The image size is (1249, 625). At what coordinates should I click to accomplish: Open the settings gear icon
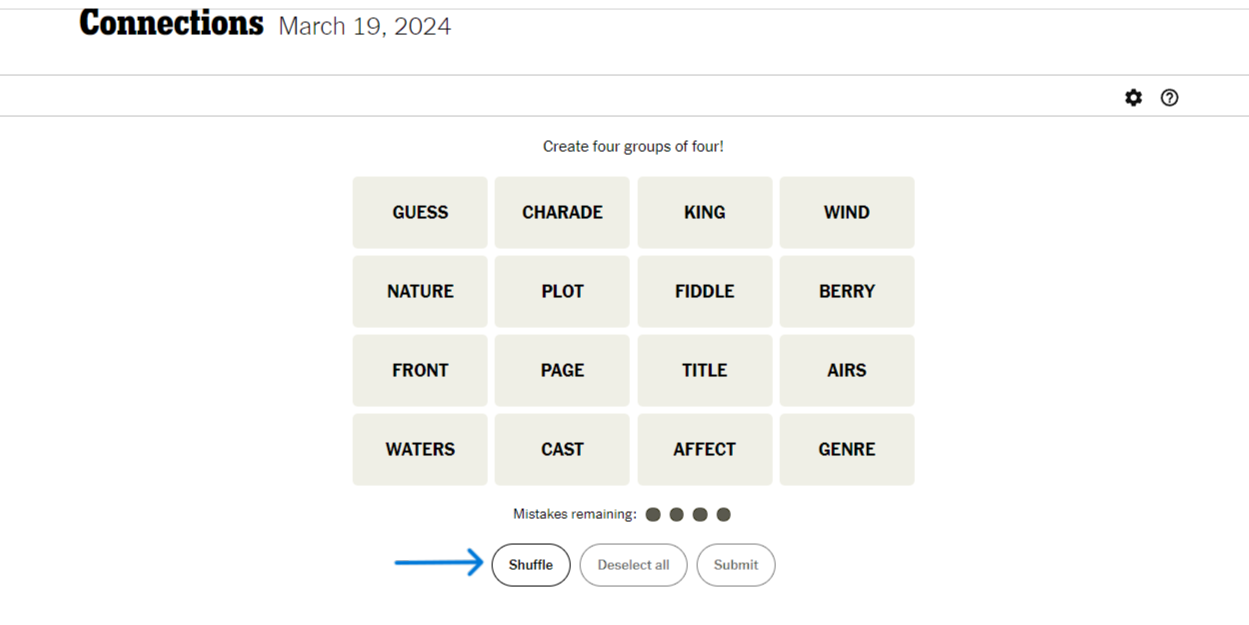[1133, 97]
